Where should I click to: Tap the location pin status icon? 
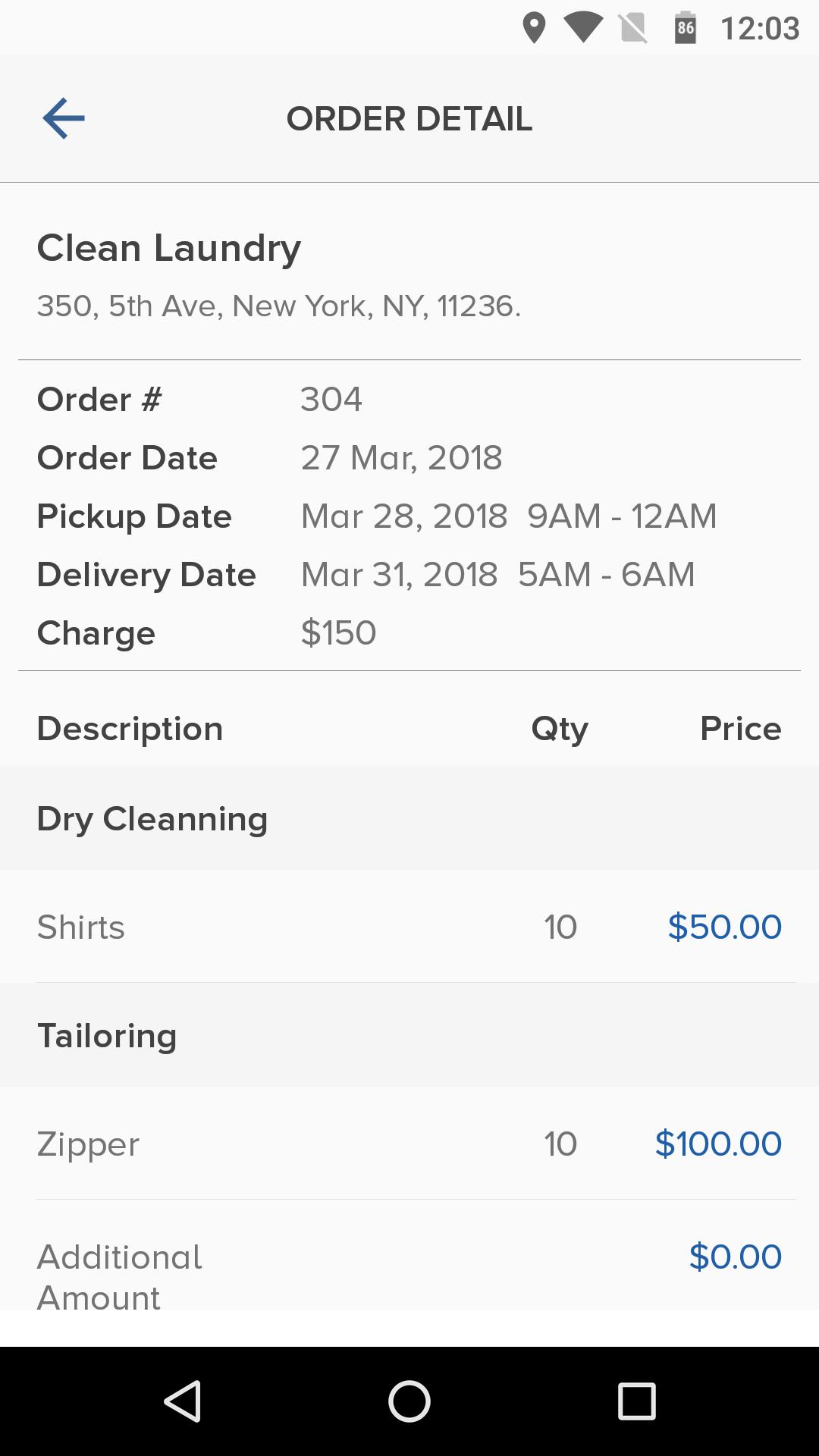click(535, 28)
